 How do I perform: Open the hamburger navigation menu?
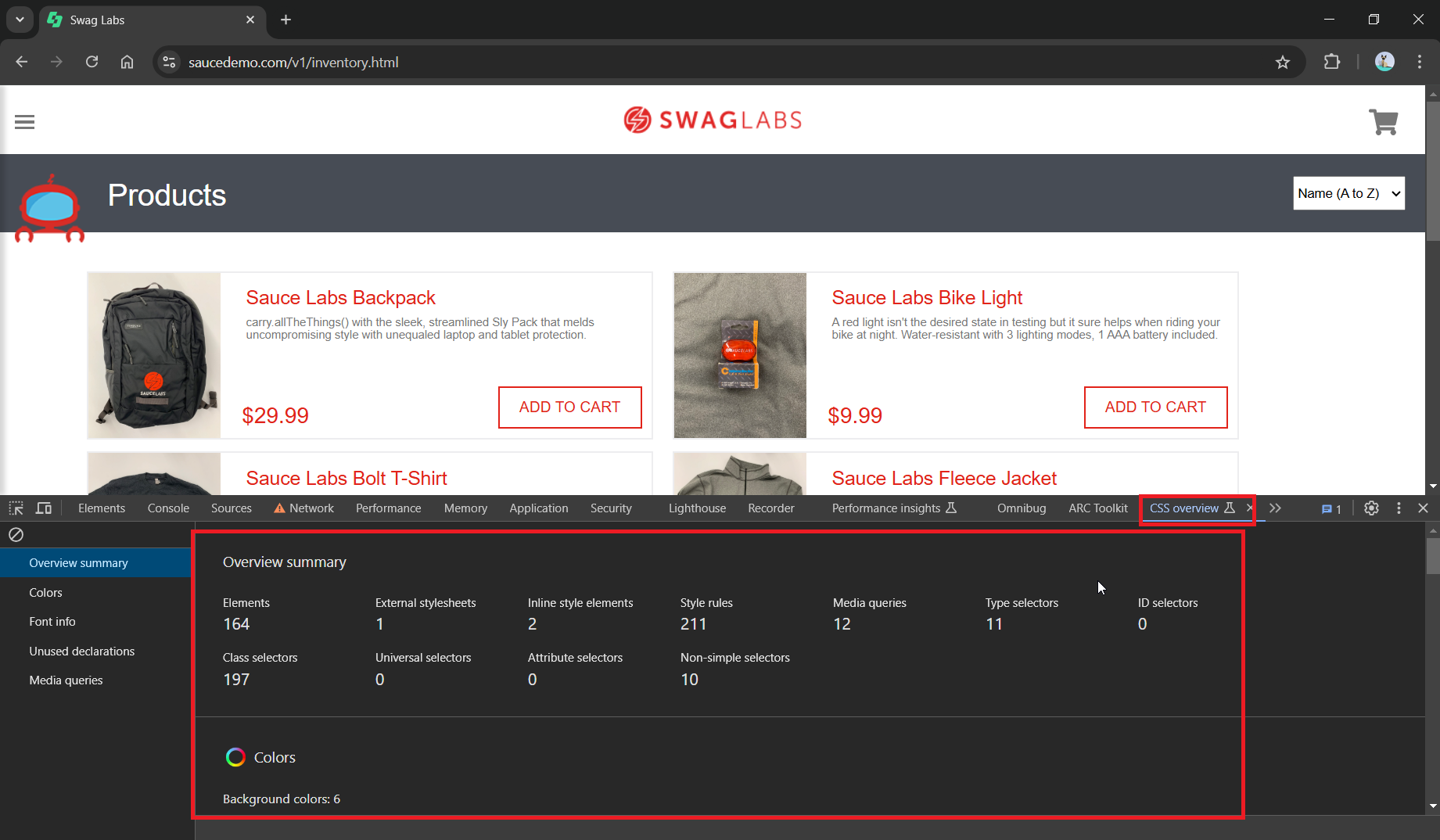24,122
